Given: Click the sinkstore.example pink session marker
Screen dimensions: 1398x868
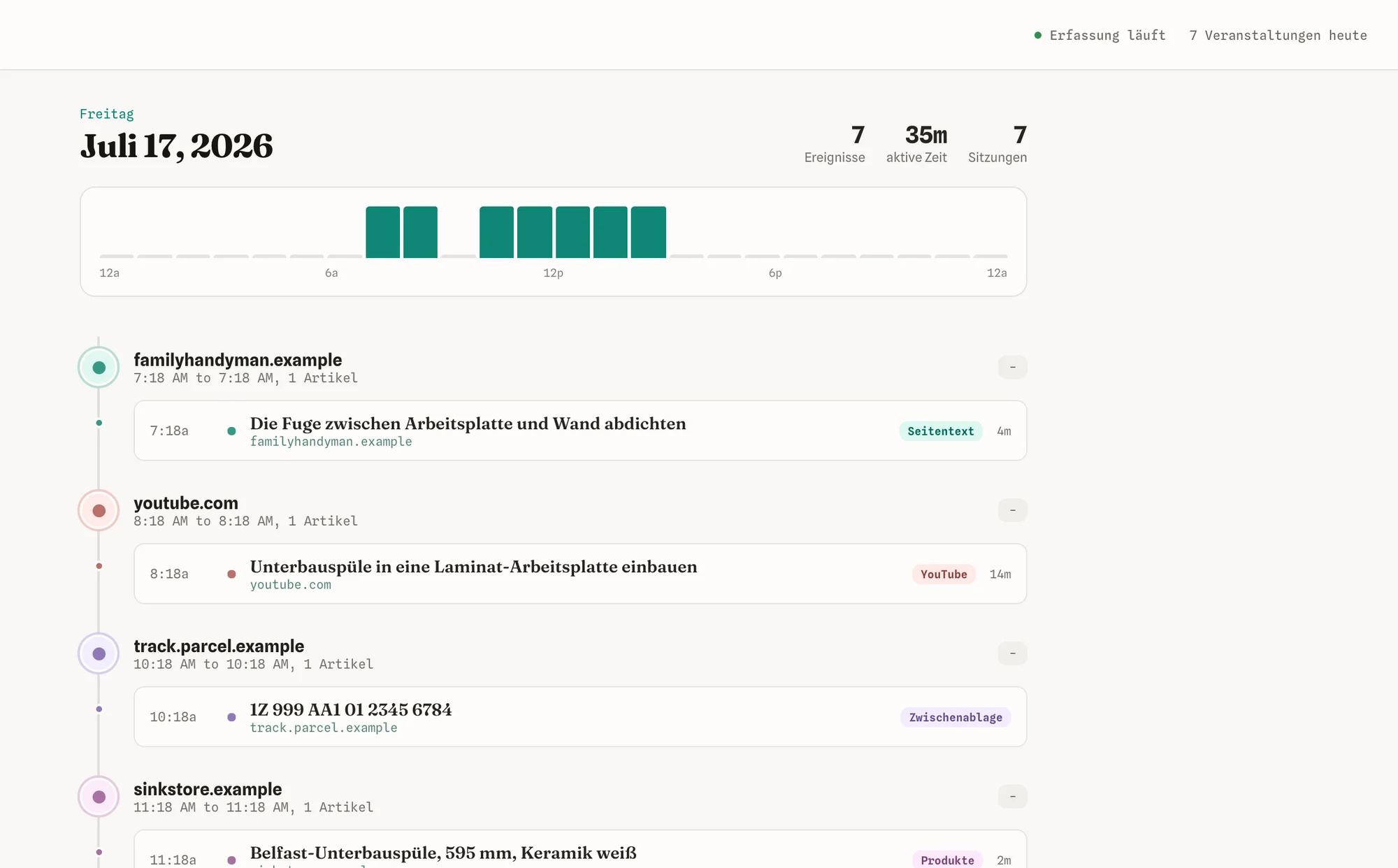Looking at the screenshot, I should pyautogui.click(x=99, y=797).
